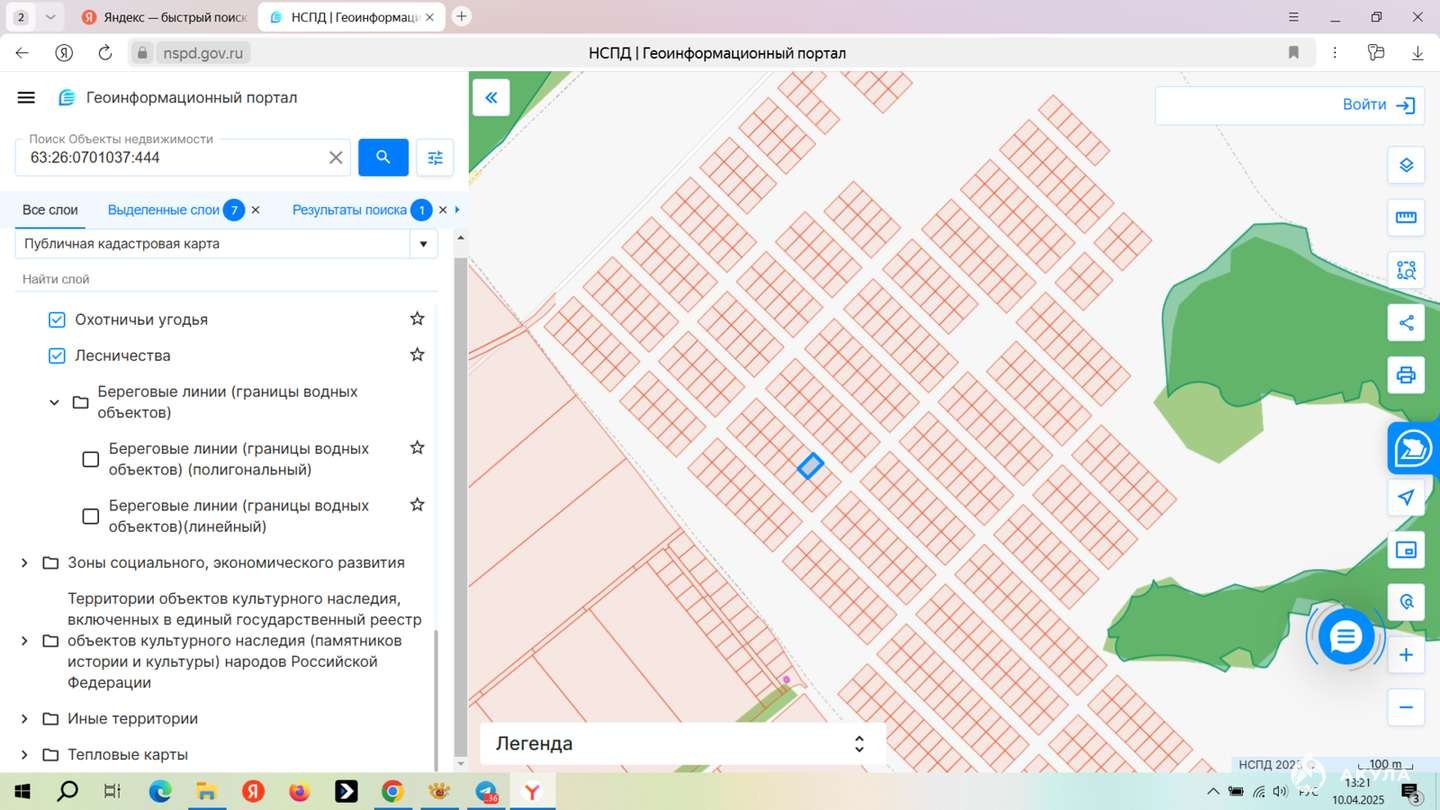Reload the page
The width and height of the screenshot is (1440, 810).
point(105,53)
